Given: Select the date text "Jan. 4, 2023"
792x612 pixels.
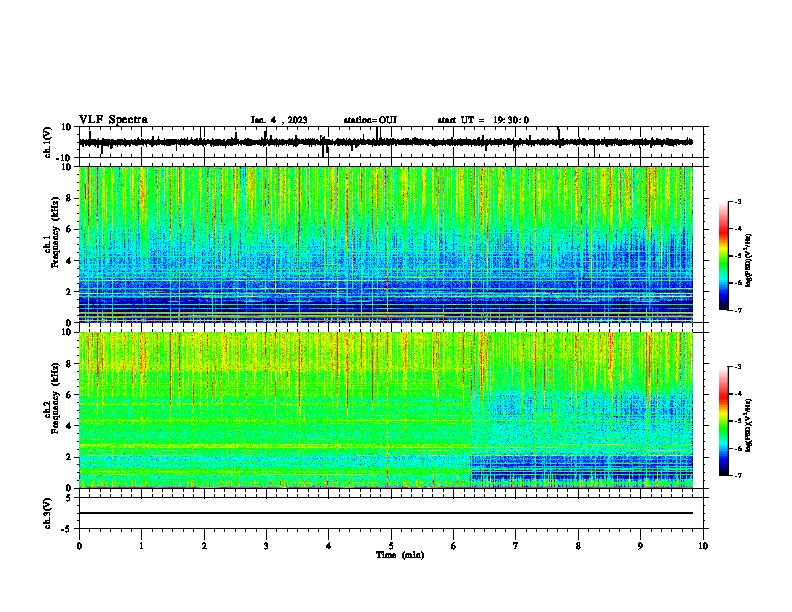Looking at the screenshot, I should (x=279, y=120).
